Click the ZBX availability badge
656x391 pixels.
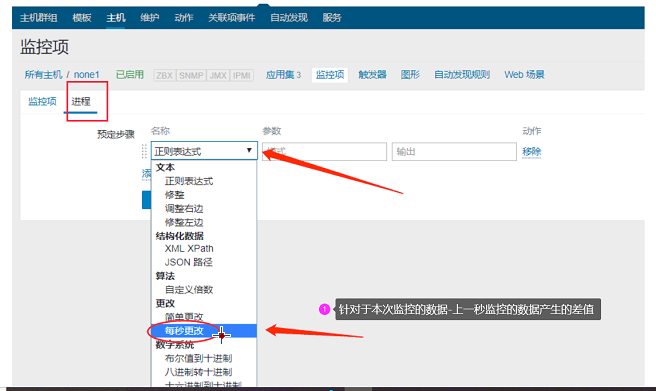click(x=164, y=75)
